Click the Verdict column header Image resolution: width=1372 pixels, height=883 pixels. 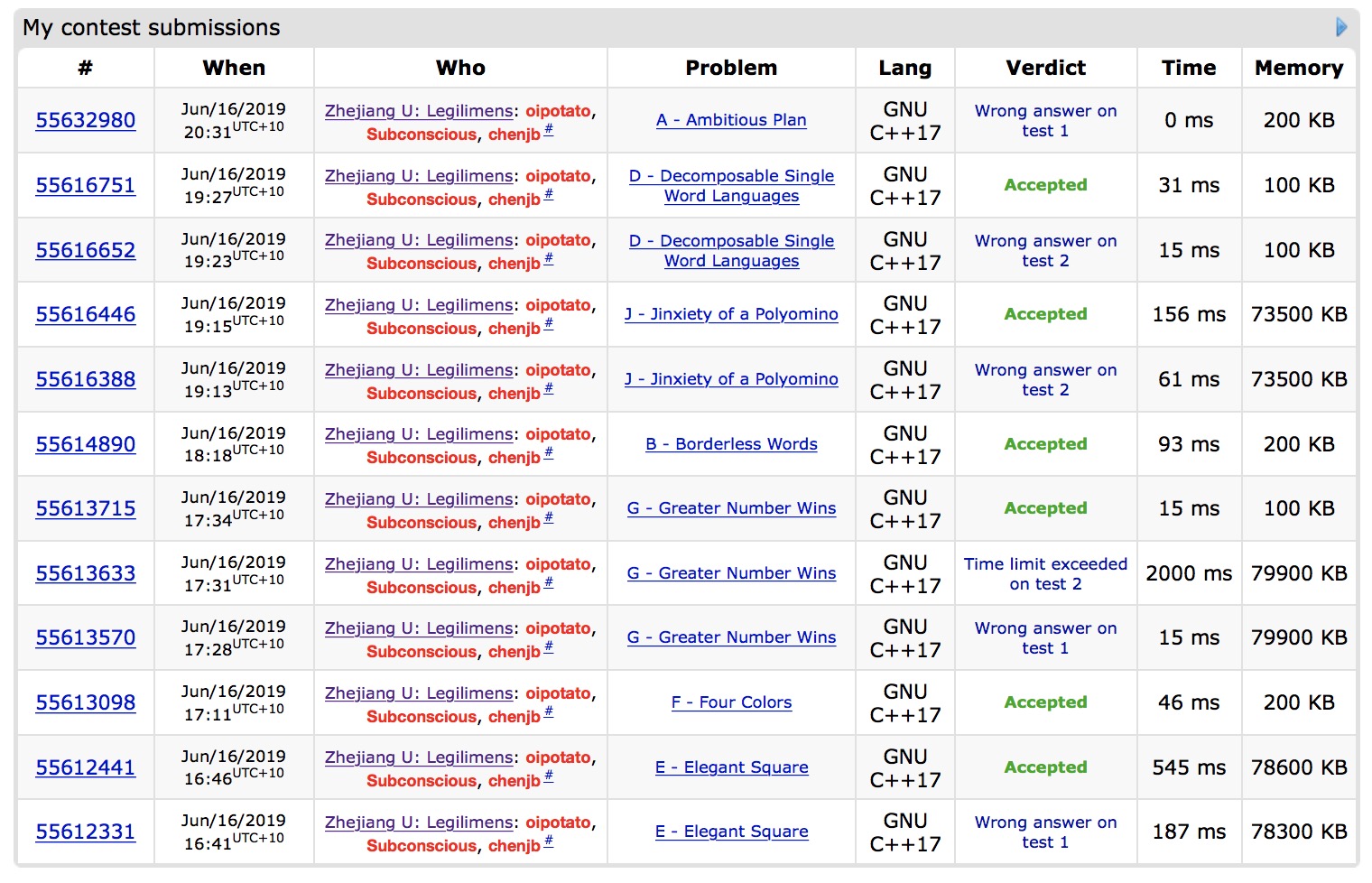pos(1045,68)
